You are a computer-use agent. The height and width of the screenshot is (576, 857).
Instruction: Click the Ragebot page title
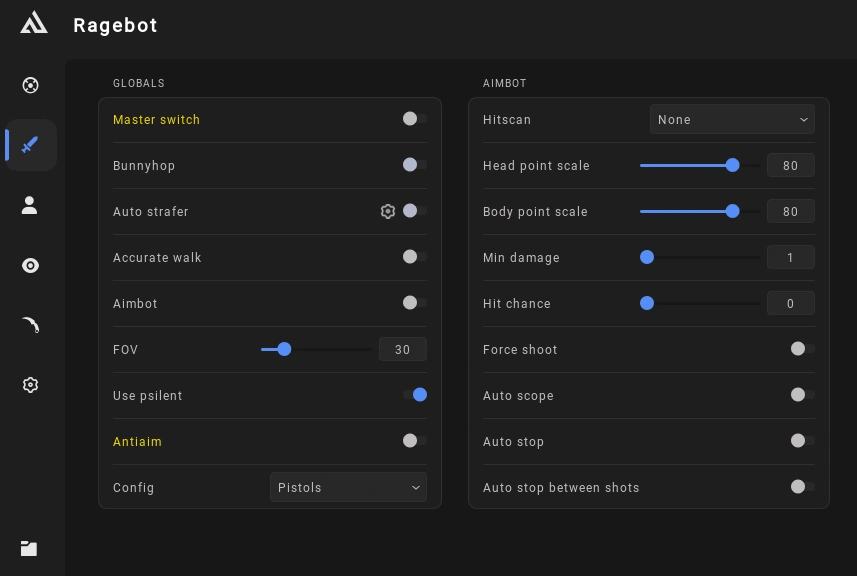[x=115, y=25]
